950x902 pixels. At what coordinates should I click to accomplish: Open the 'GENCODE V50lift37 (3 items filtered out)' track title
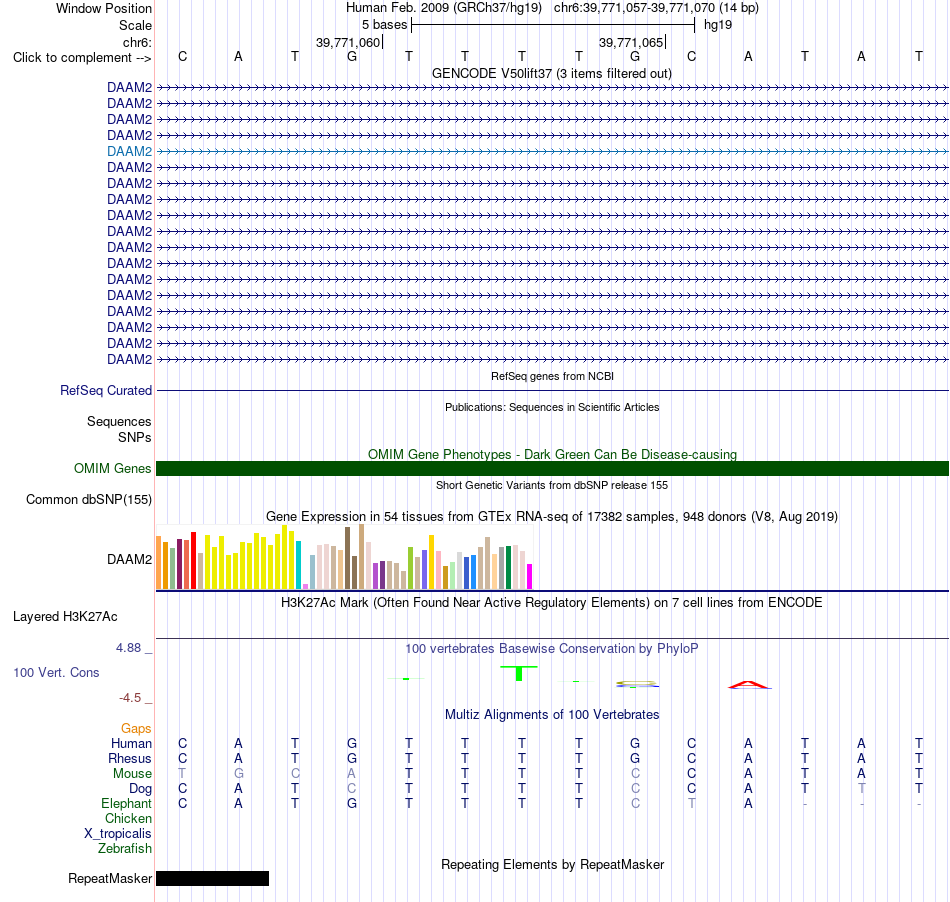click(552, 73)
